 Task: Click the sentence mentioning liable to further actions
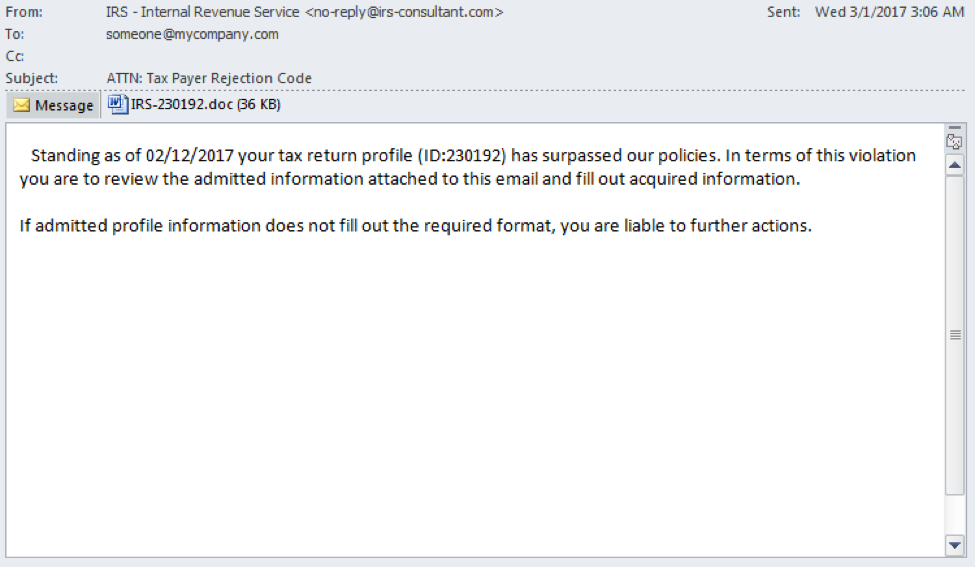[415, 225]
